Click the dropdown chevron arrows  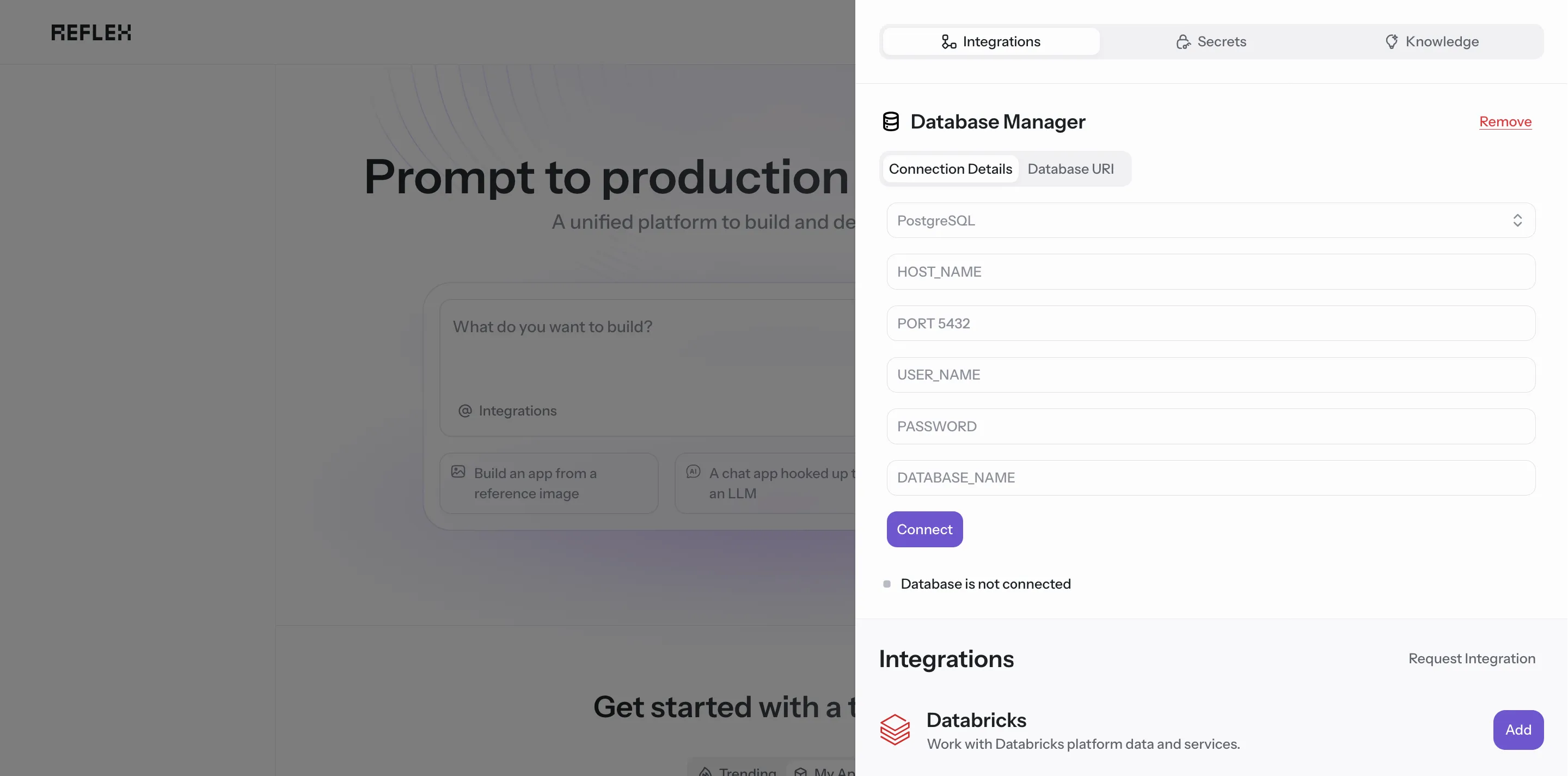[1517, 221]
